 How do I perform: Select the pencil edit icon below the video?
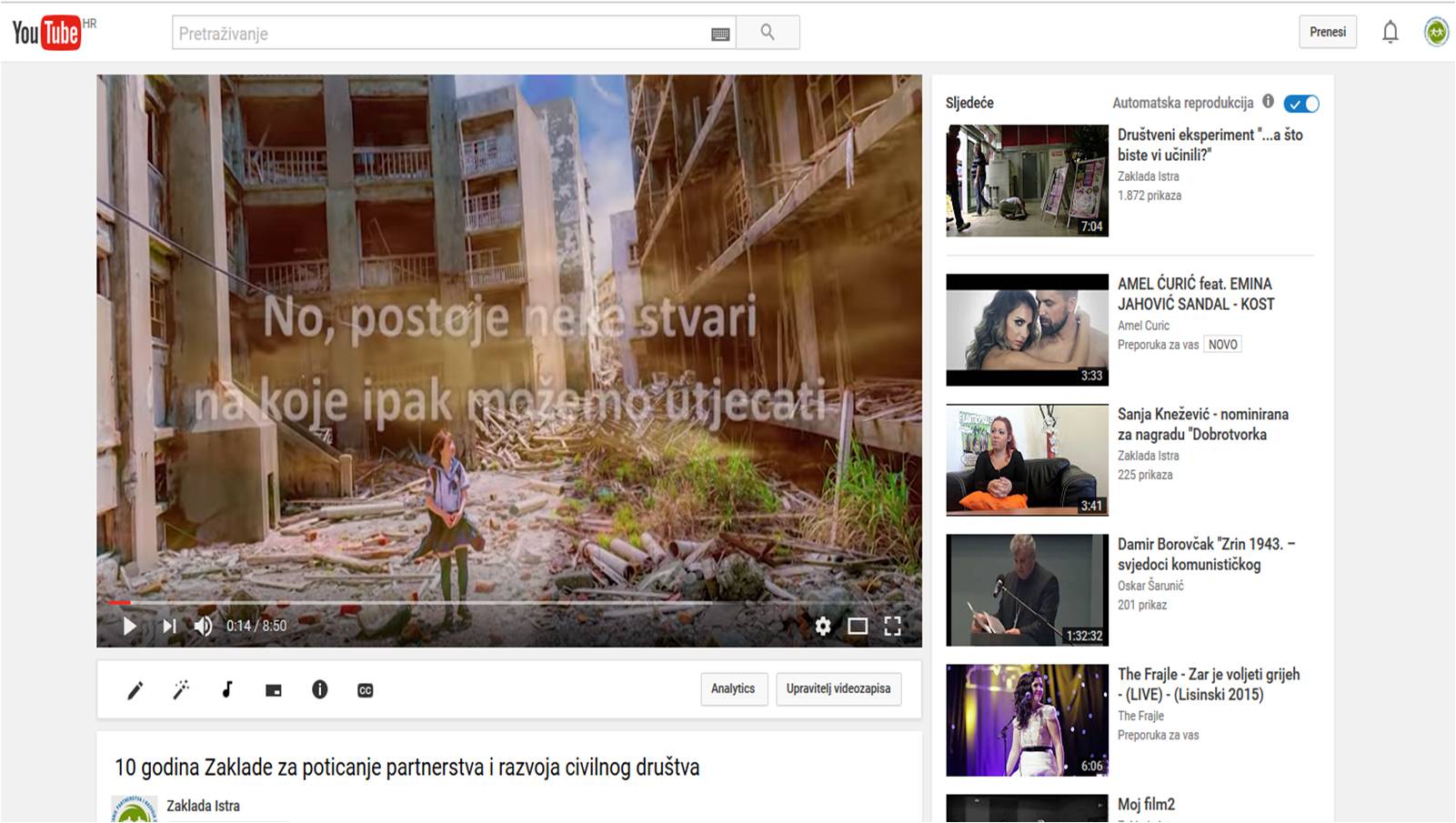coord(135,690)
